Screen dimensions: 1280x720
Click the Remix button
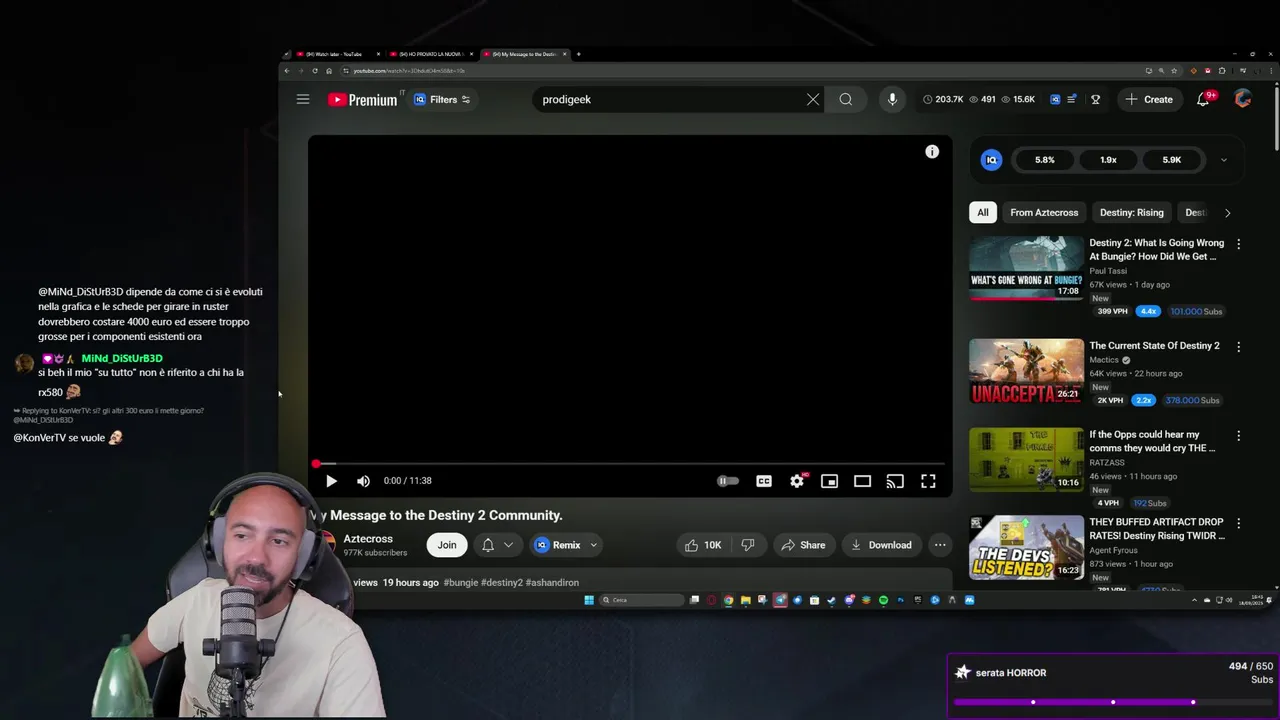[558, 545]
